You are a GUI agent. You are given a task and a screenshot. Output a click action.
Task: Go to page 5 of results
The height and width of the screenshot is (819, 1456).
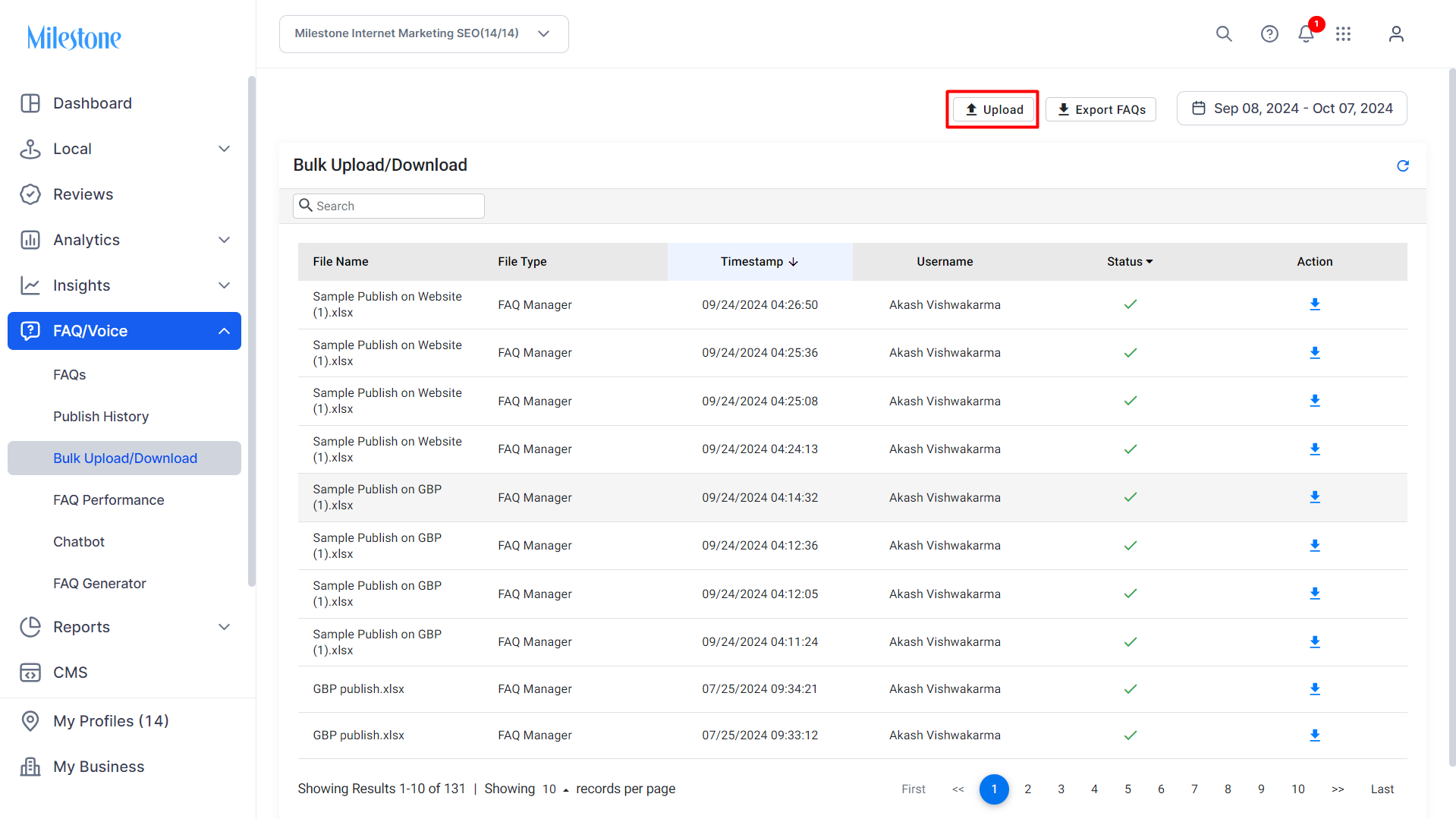1128,789
